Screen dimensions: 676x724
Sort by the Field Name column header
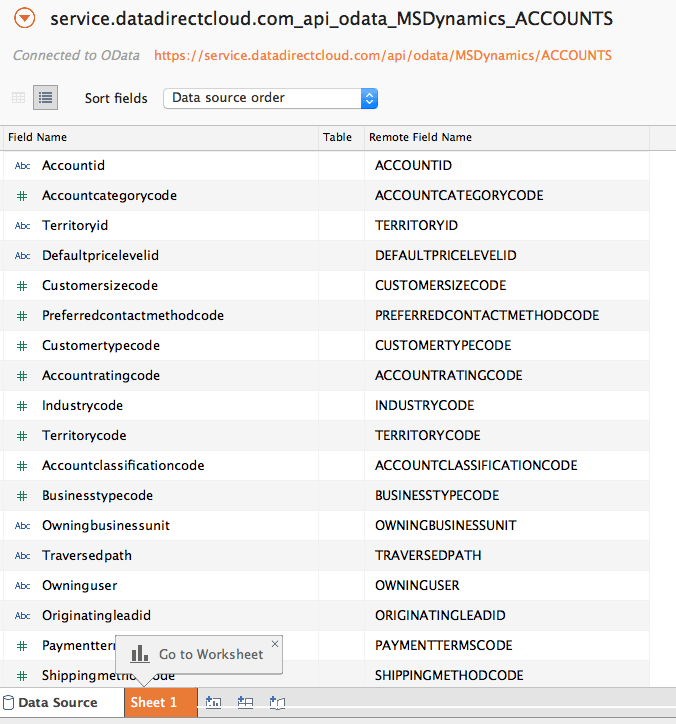38,137
